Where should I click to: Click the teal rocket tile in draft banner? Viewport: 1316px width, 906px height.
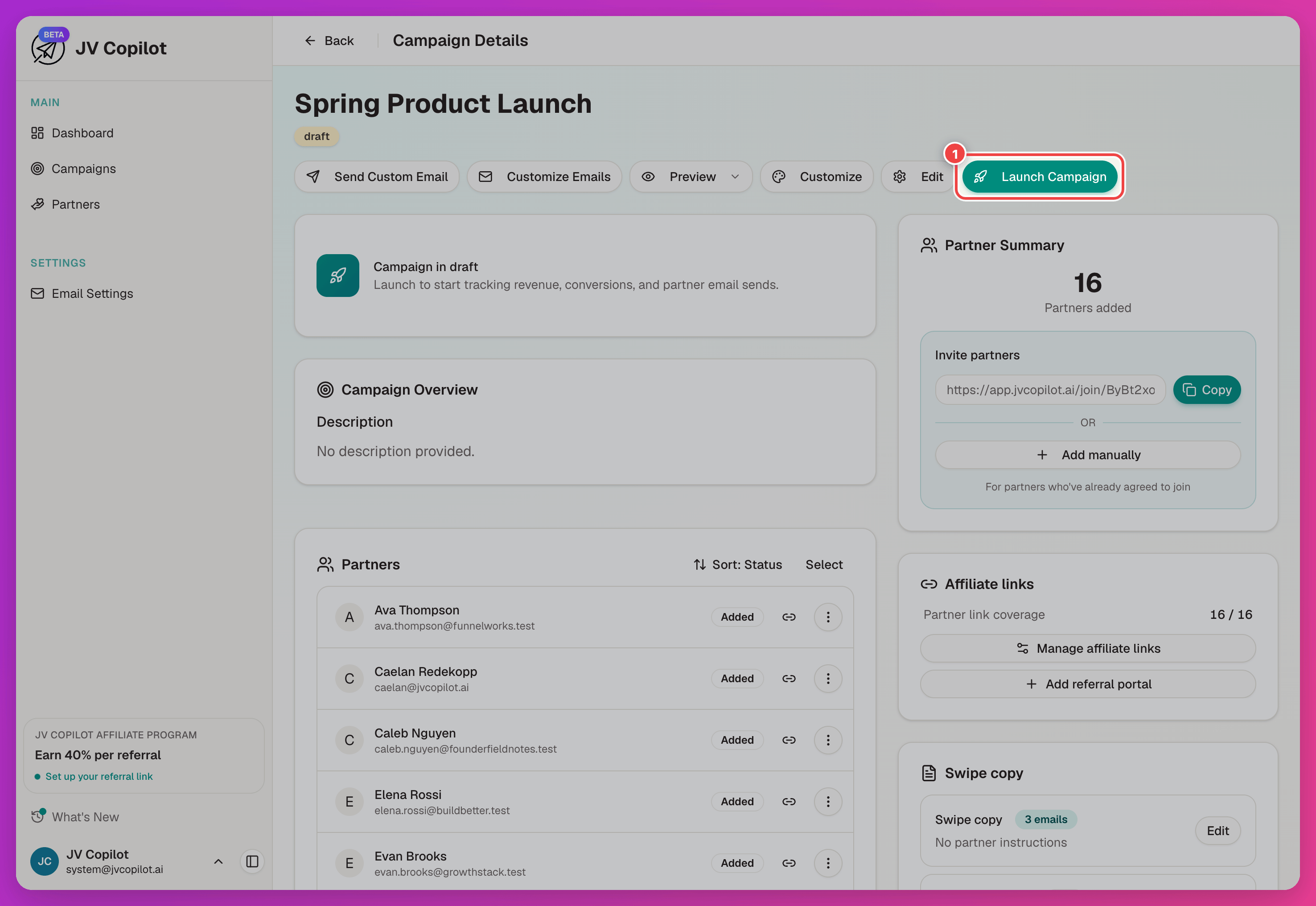[337, 275]
